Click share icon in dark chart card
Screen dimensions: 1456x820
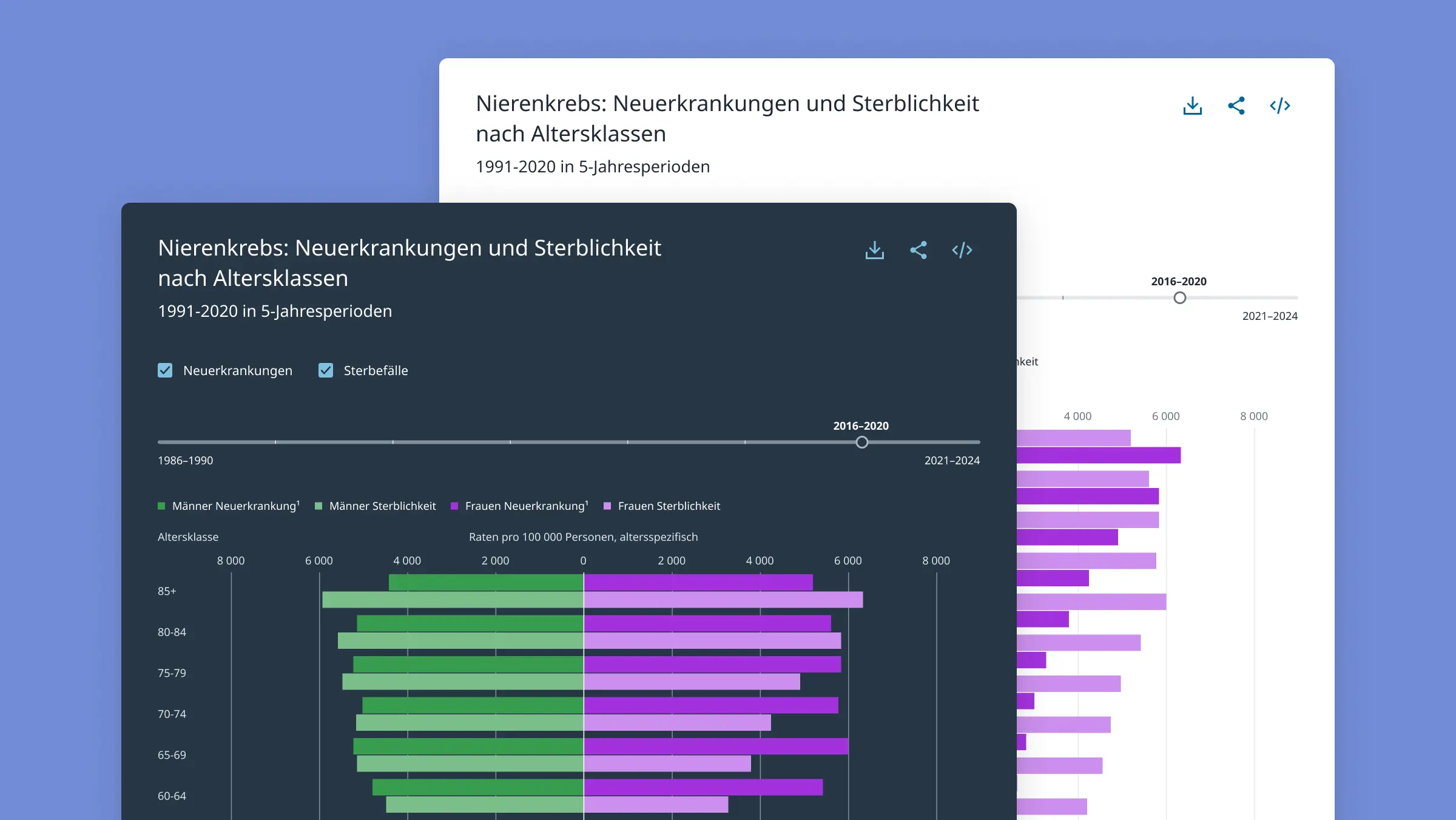[x=918, y=250]
